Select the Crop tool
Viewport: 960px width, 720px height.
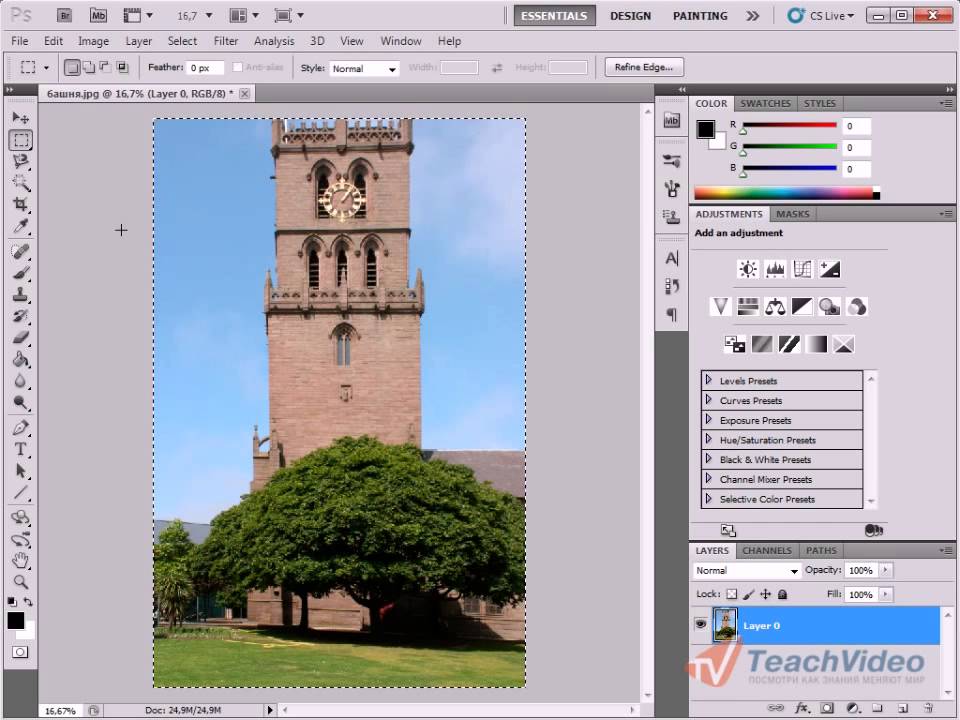(x=20, y=204)
